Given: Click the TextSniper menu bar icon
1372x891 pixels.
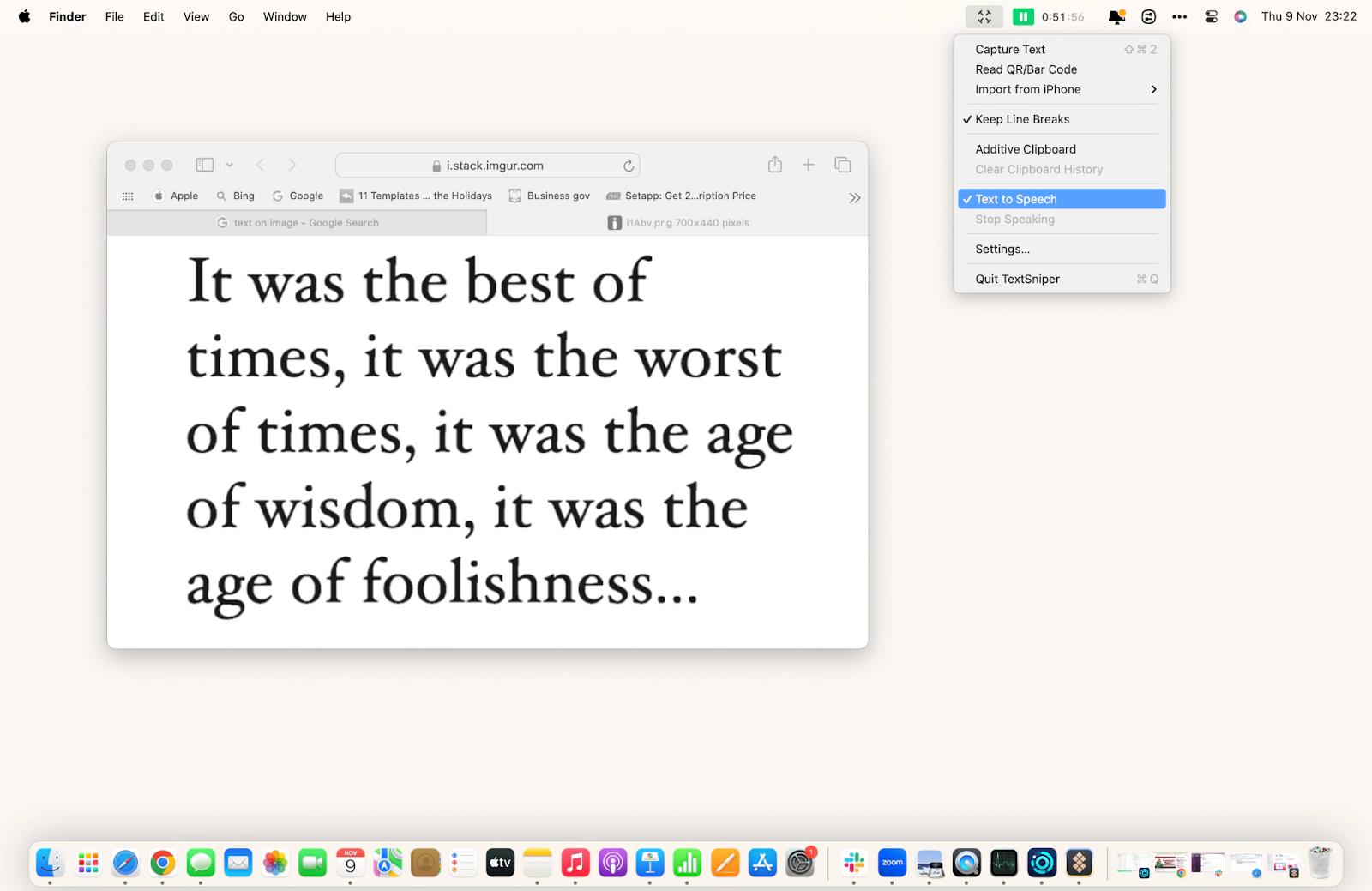Looking at the screenshot, I should (984, 16).
